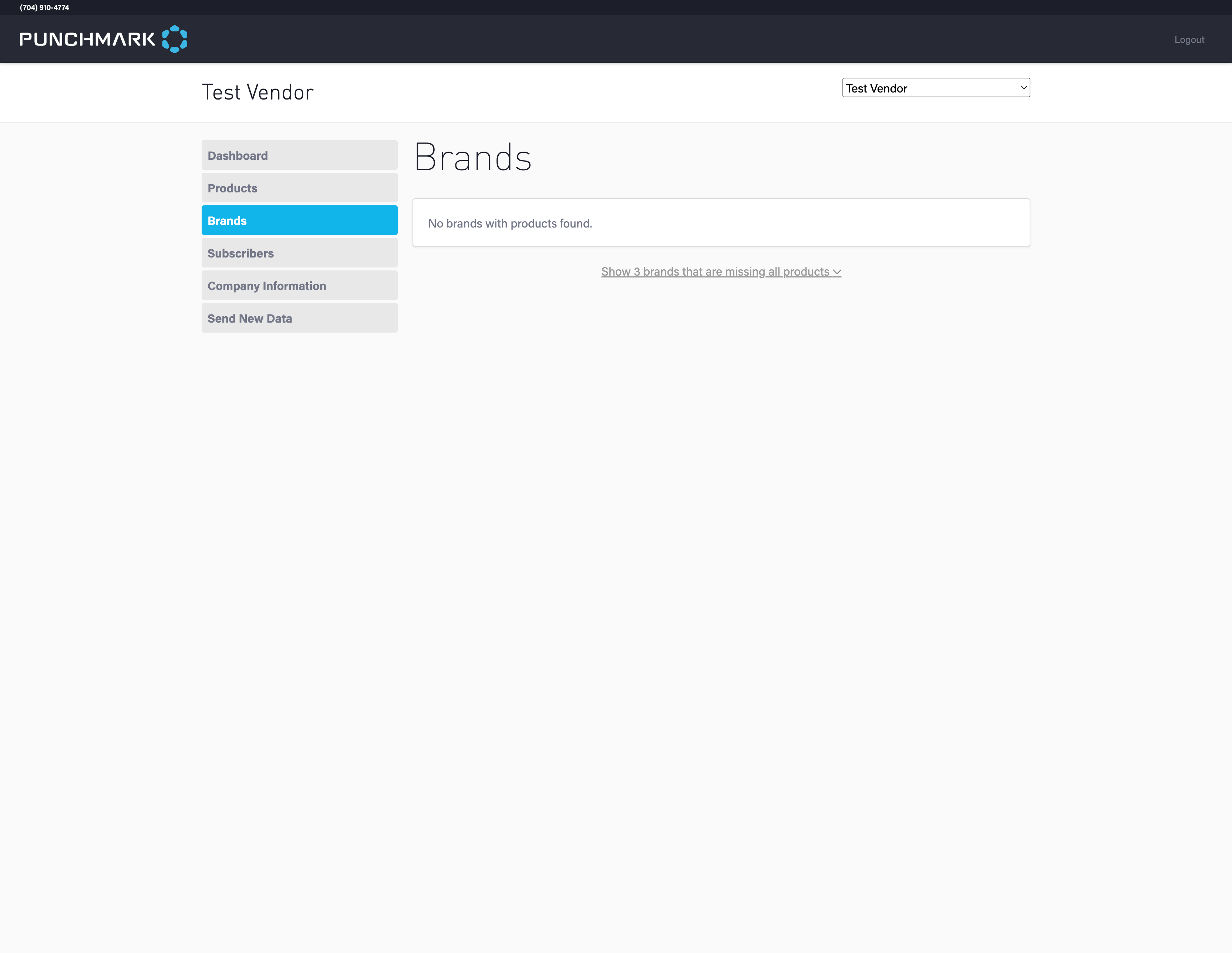Click the chevron beside missing products link
The width and height of the screenshot is (1232, 953).
[837, 272]
